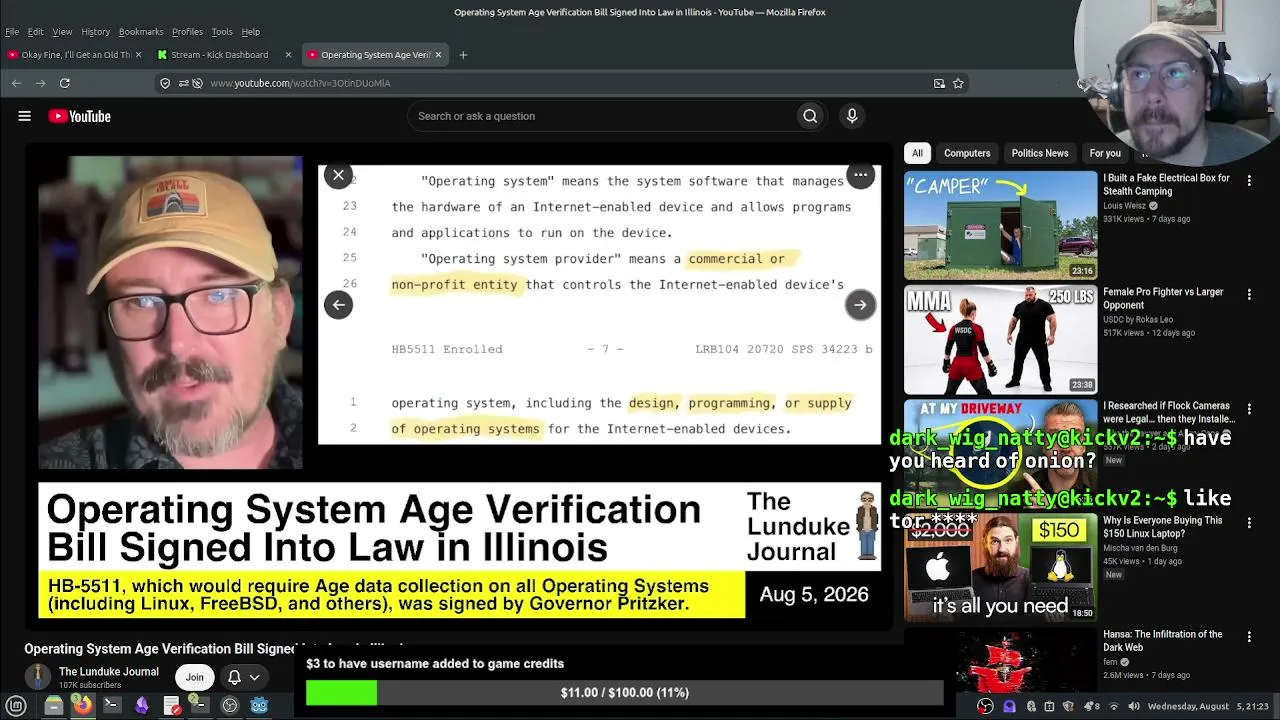This screenshot has height=720, width=1280.
Task: Open picture-in-picture icon in the address bar
Action: point(939,83)
